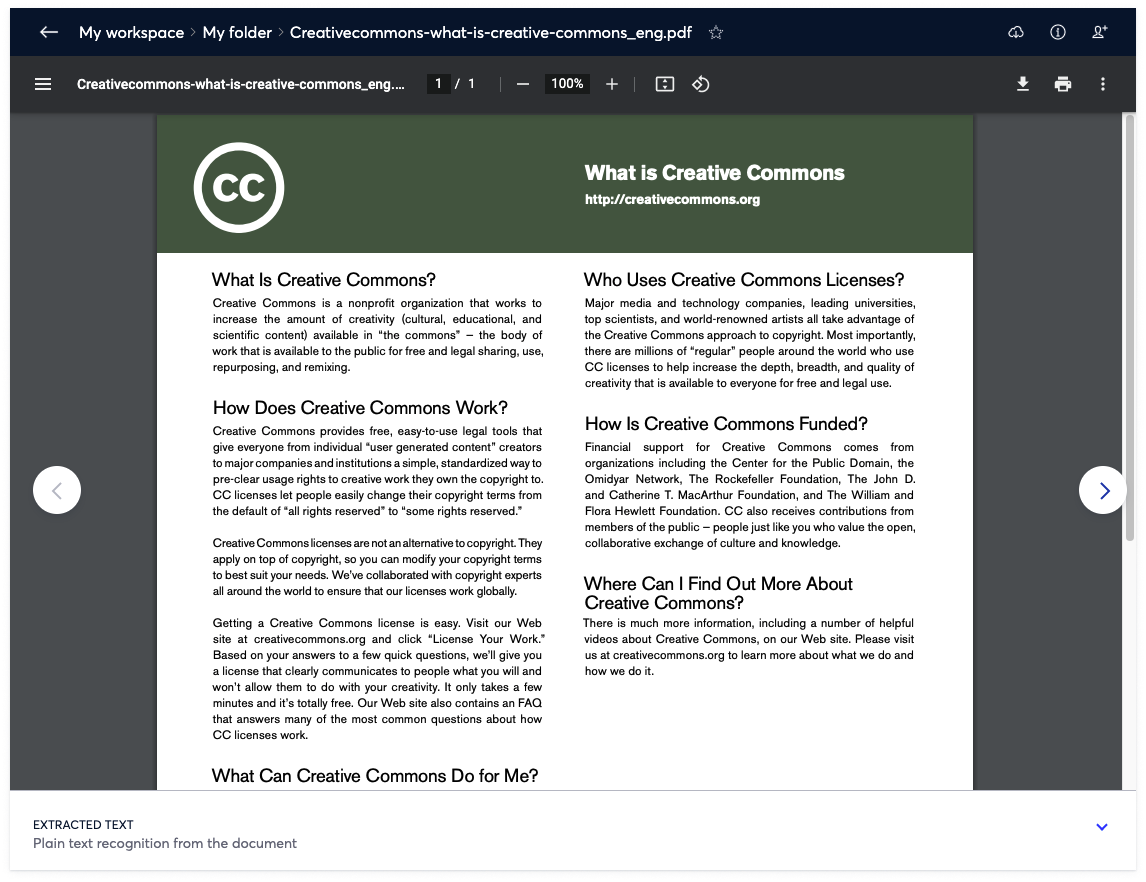Go back using the left arrow
Viewport: 1146px width, 882px height.
(49, 32)
